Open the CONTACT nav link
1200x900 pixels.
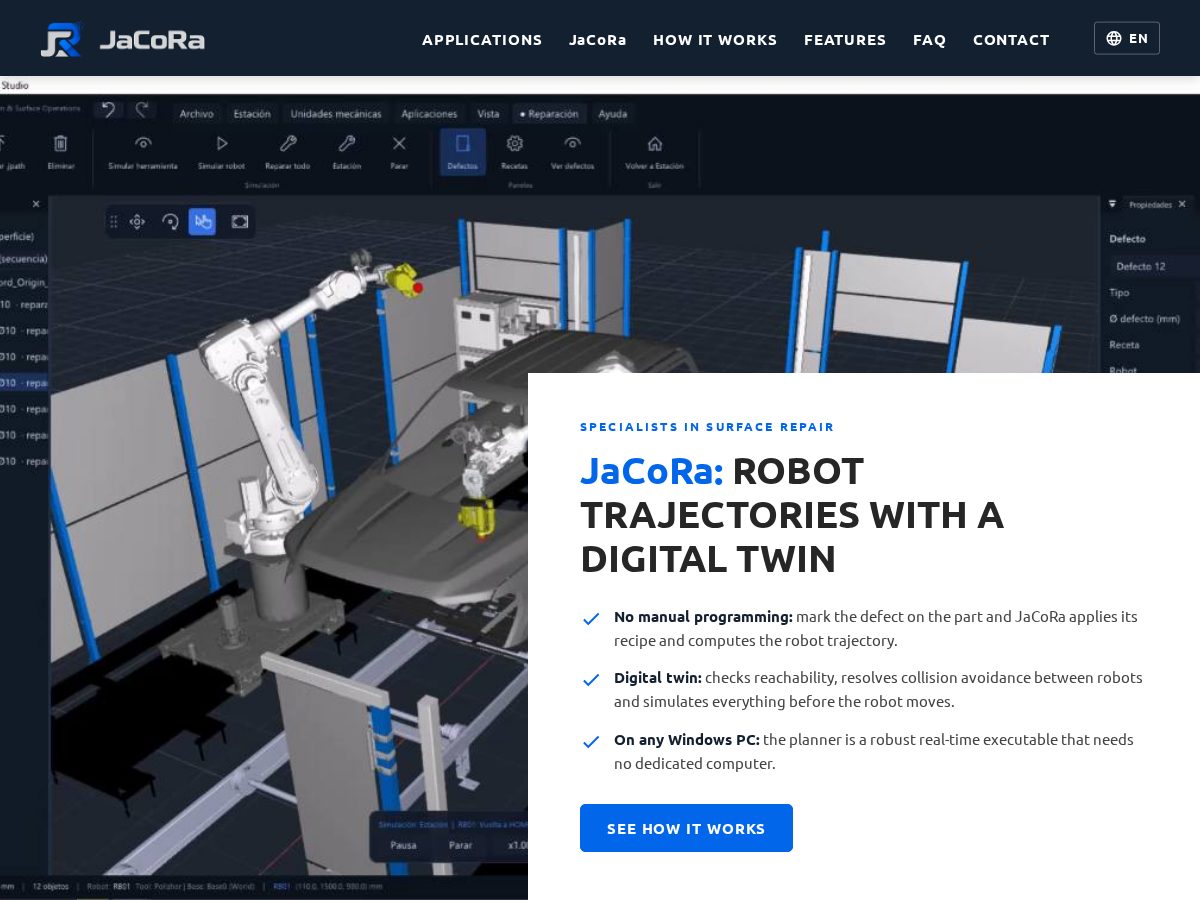click(1011, 40)
